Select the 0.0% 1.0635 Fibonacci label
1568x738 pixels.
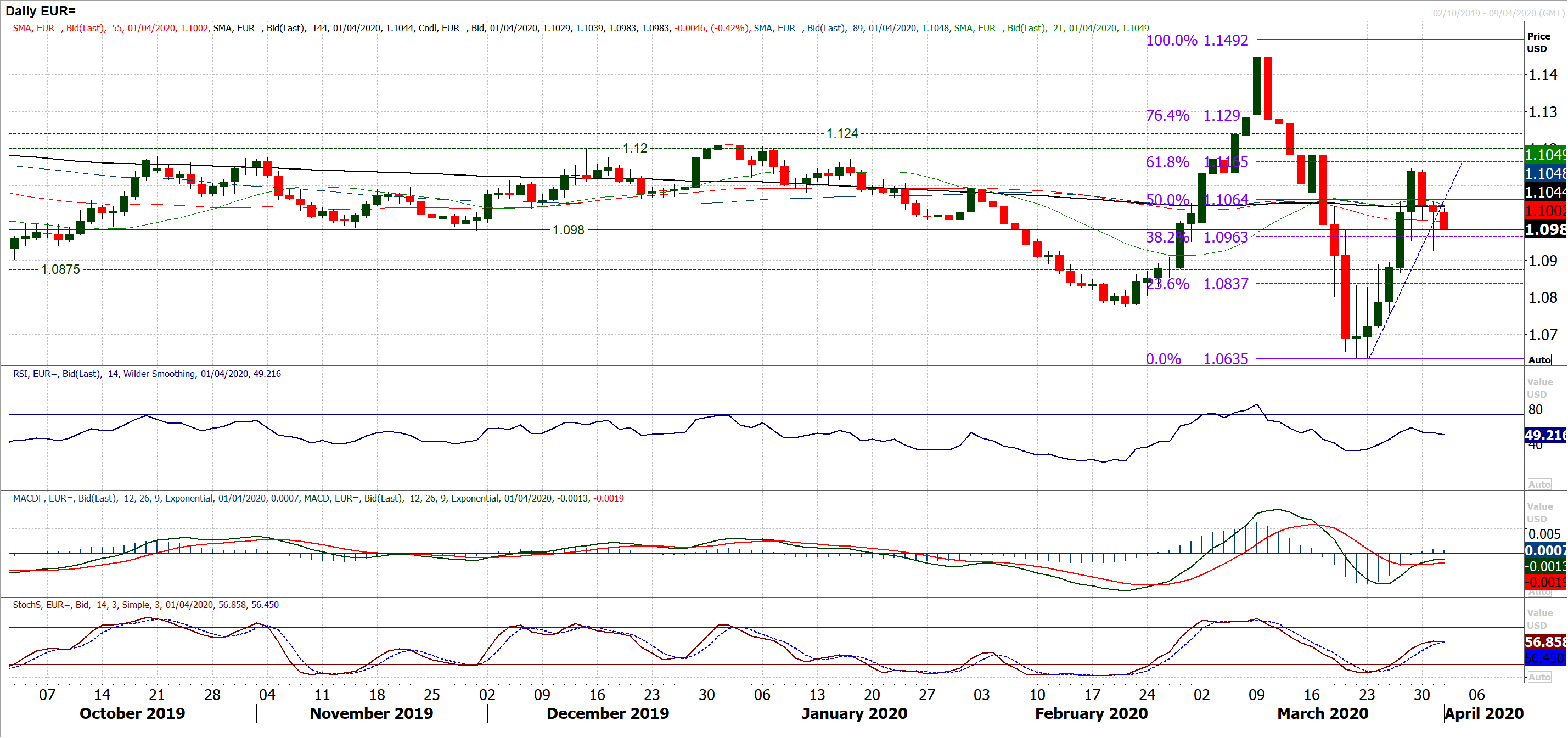coord(1196,359)
